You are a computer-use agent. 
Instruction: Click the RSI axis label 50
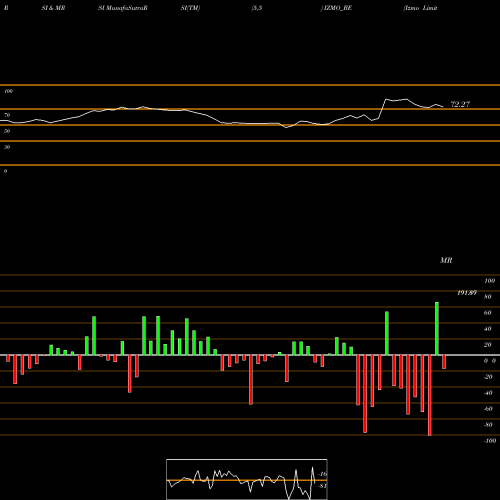(x=7, y=131)
